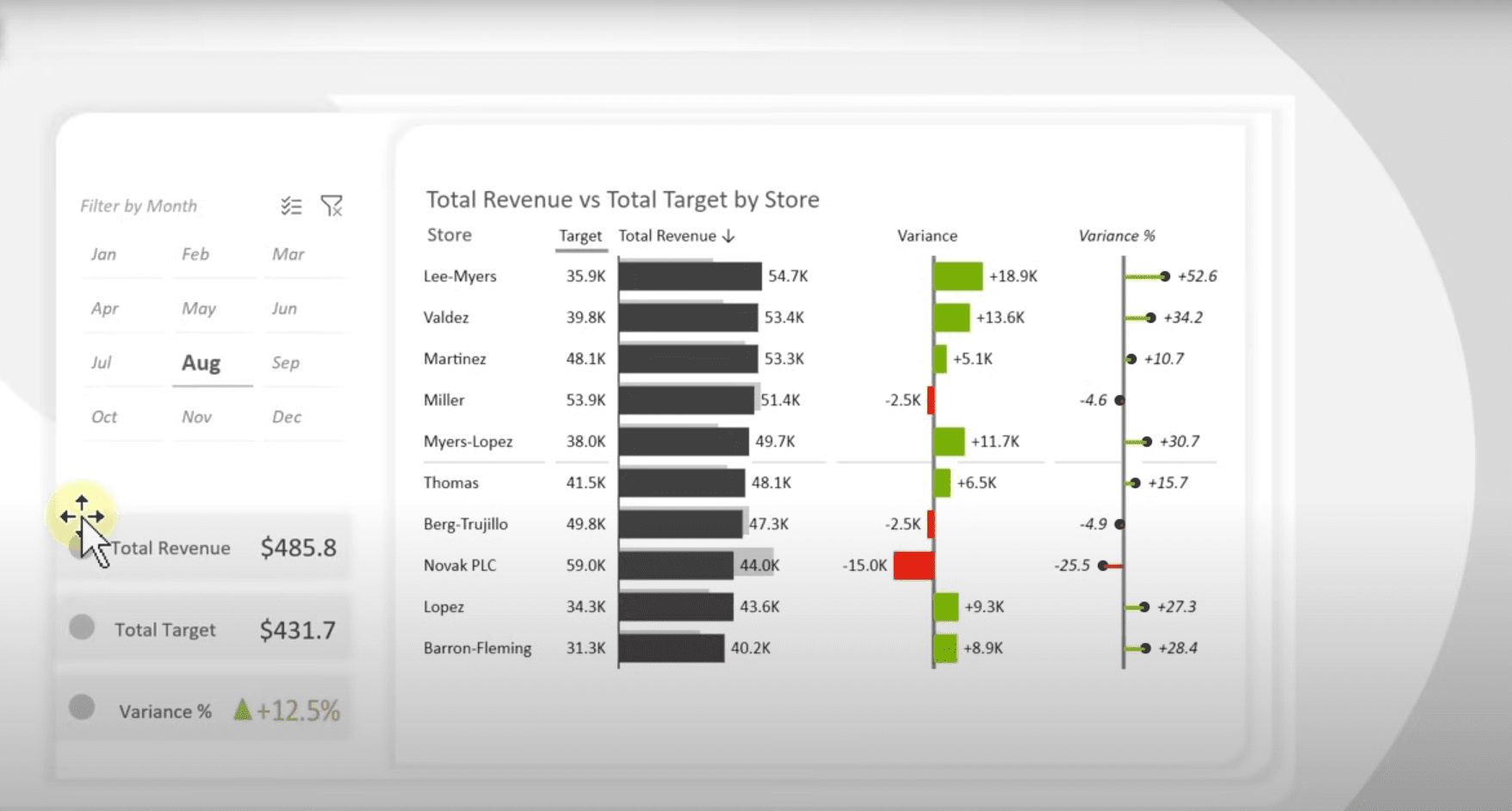1512x811 pixels.
Task: Select Apr in the month filter
Action: tap(105, 308)
